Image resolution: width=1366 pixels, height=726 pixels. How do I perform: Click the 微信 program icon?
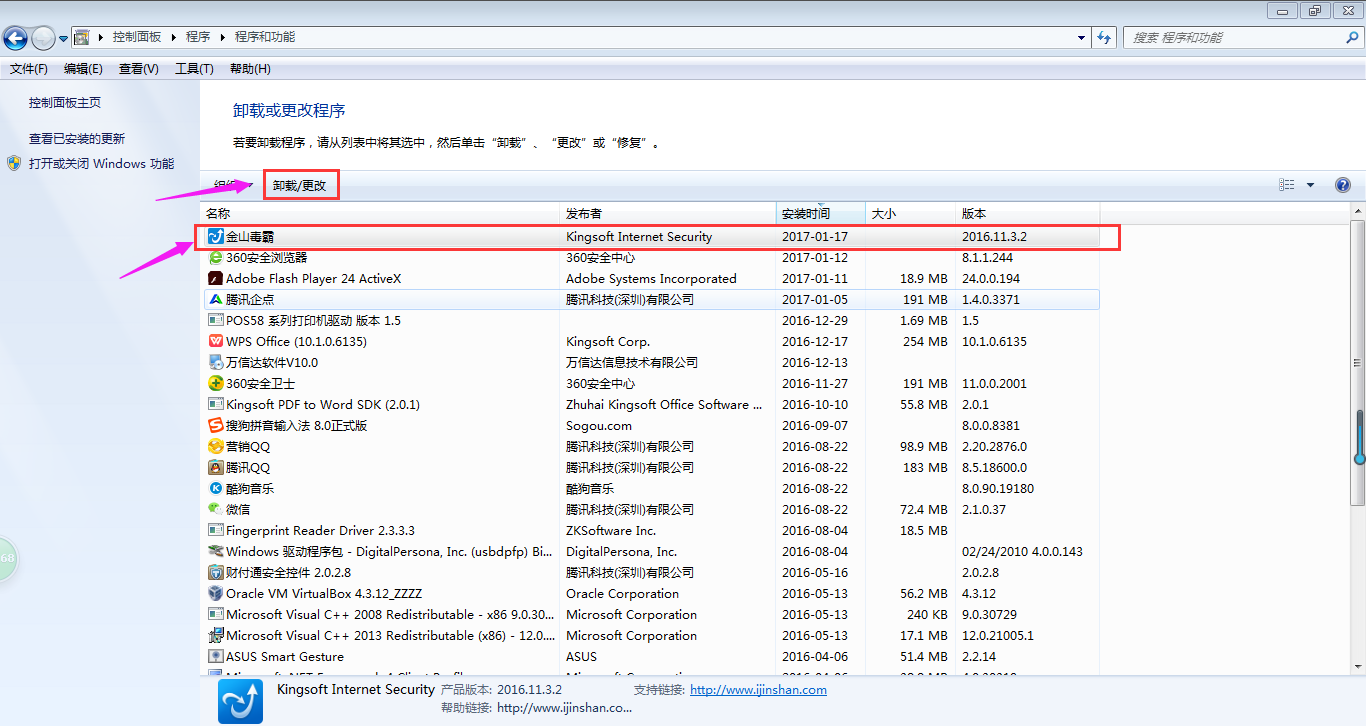(x=215, y=510)
